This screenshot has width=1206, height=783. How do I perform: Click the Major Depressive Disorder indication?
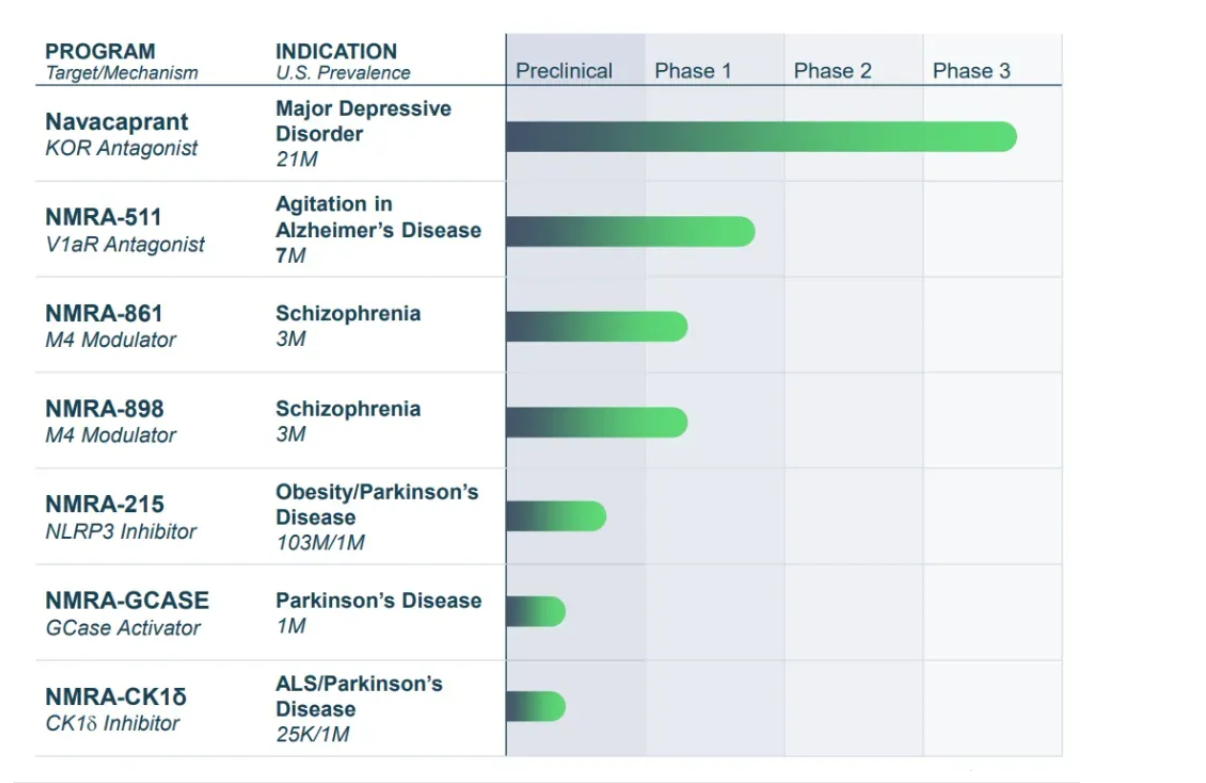tap(363, 121)
